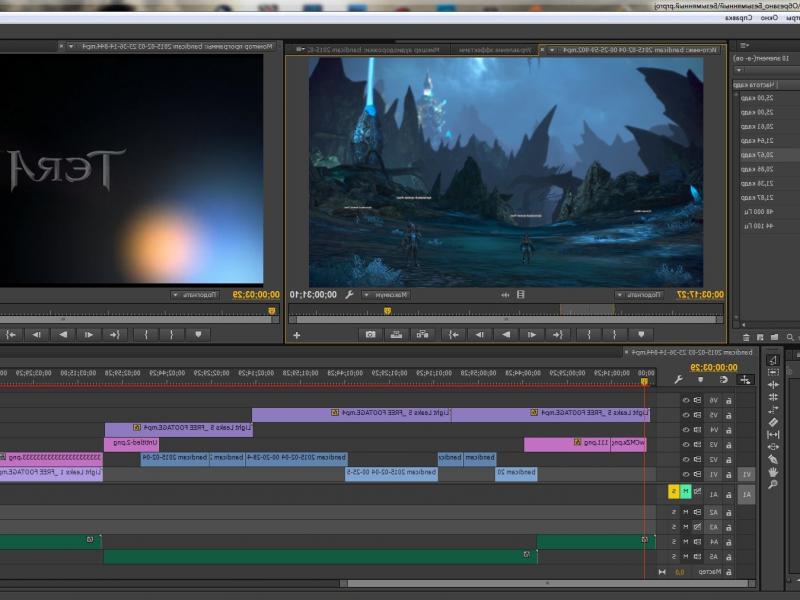Open the zoom level dropdown in Source monitor
Screen dimensions: 800x600
coord(641,295)
